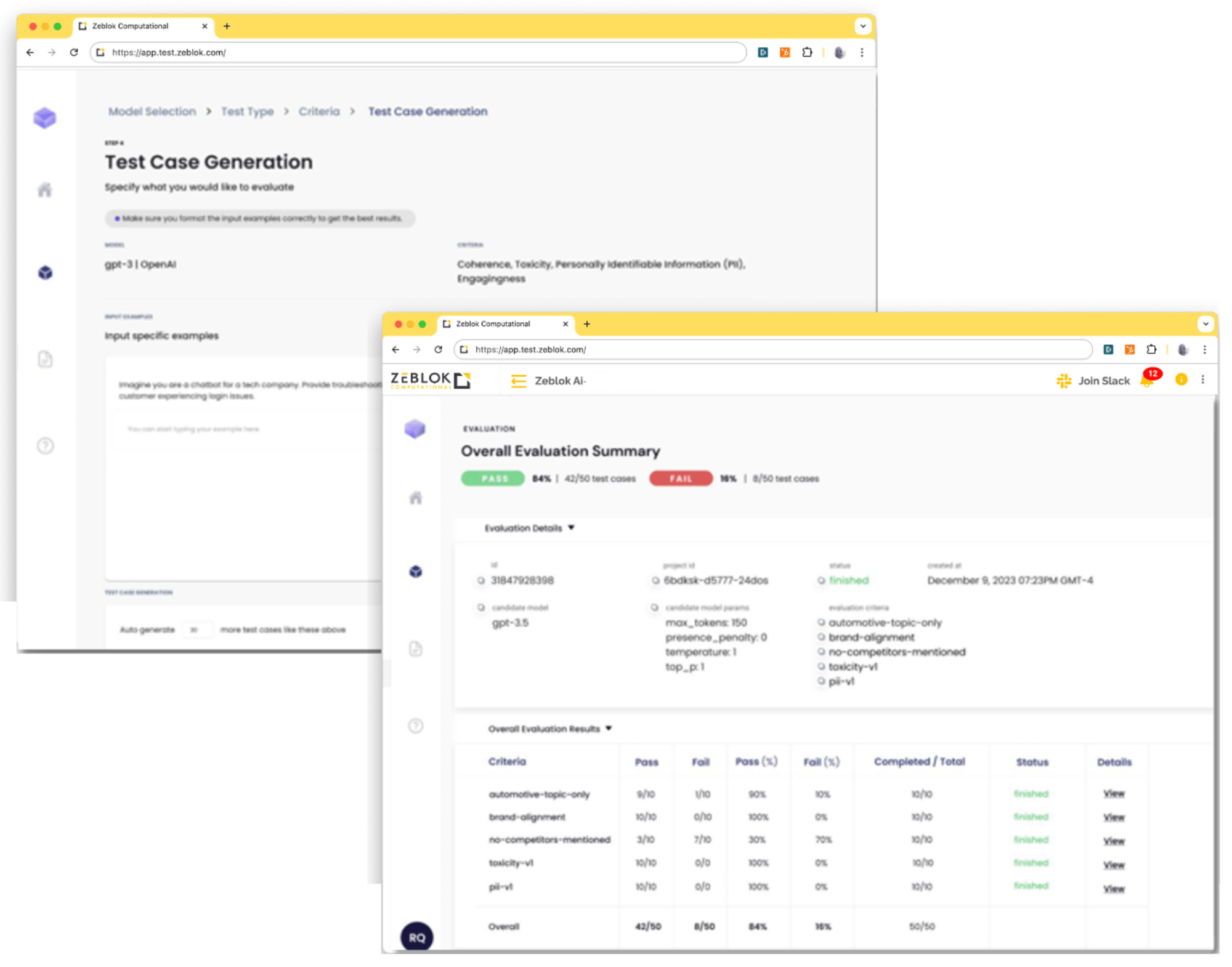Click the Pass (%) column header
Screen dimensions: 1232x967
point(756,761)
